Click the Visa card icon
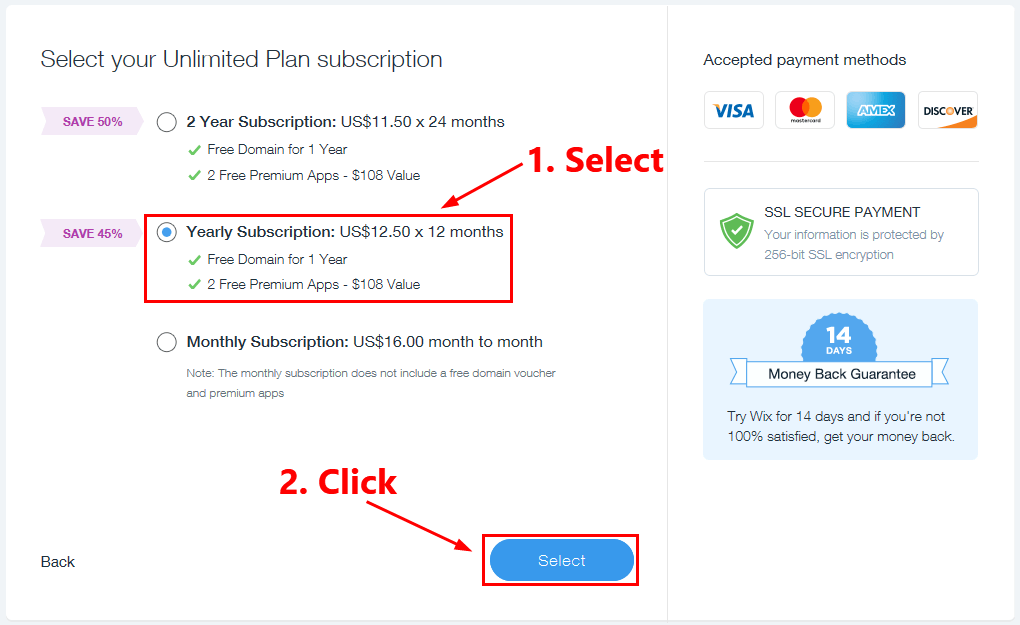The image size is (1020, 625). (x=733, y=111)
